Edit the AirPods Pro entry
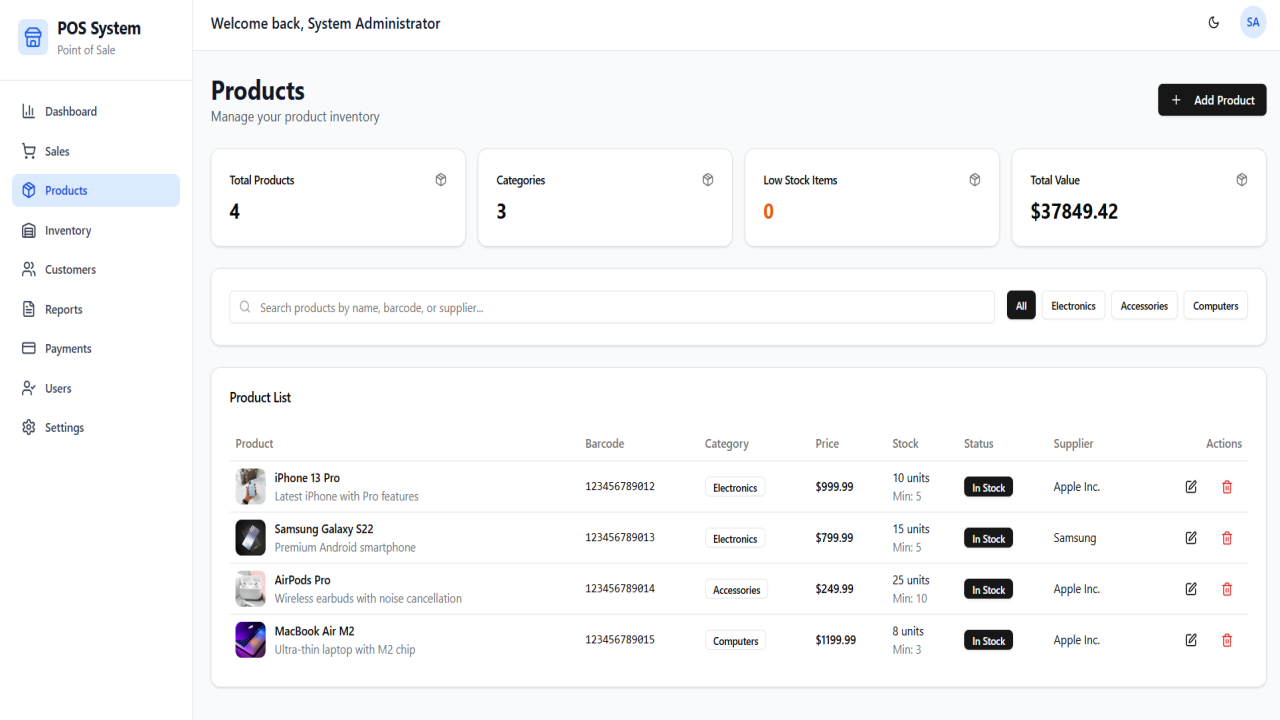 (1191, 589)
